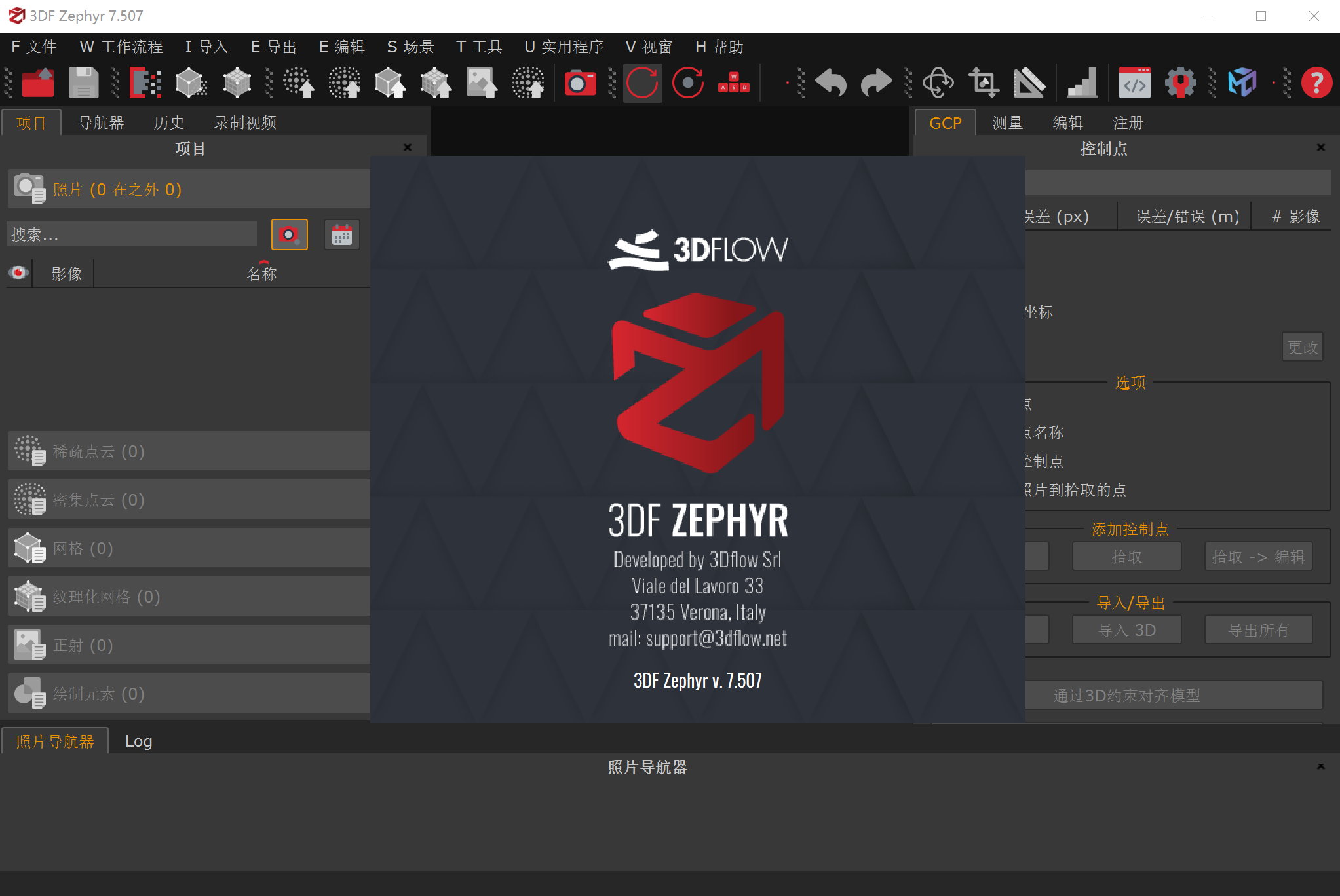The width and height of the screenshot is (1340, 896).
Task: Expand the 稀疏点云 (0) section
Action: [x=189, y=451]
